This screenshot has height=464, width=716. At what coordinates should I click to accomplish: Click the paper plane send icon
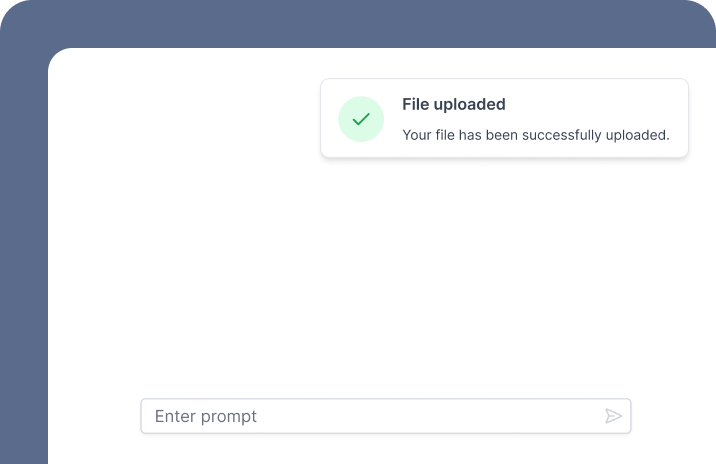(613, 416)
